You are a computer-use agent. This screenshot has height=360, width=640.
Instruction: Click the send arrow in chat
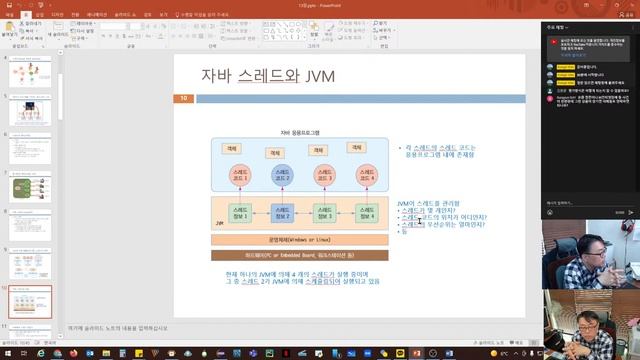(x=631, y=212)
